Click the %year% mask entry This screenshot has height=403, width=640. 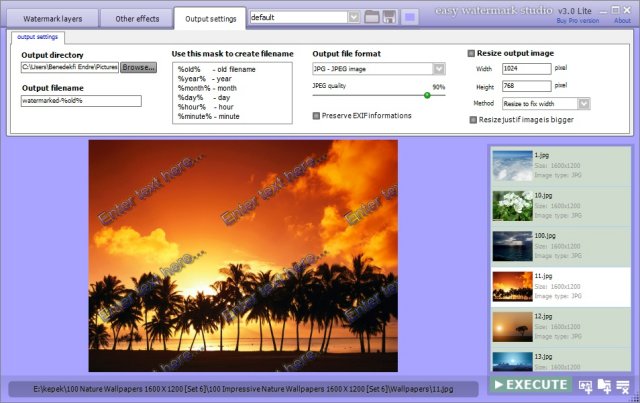204,79
